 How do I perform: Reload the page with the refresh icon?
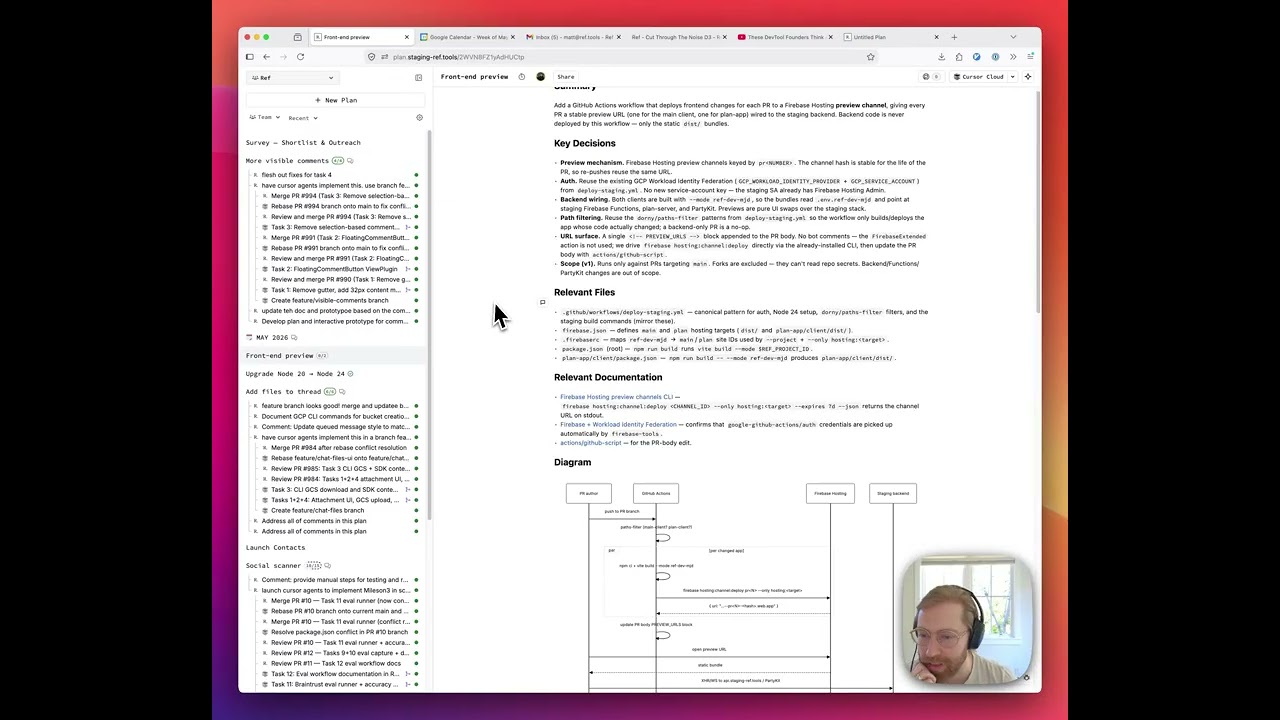click(x=300, y=57)
